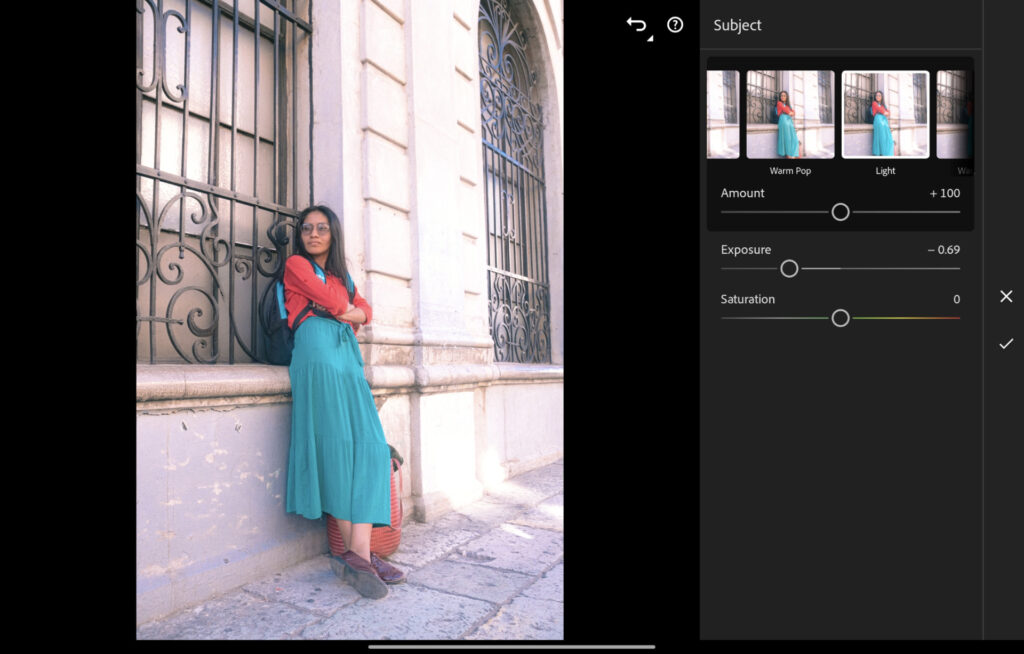Screen dimensions: 1024x654
Task: Select the Light preset
Action: click(x=884, y=113)
